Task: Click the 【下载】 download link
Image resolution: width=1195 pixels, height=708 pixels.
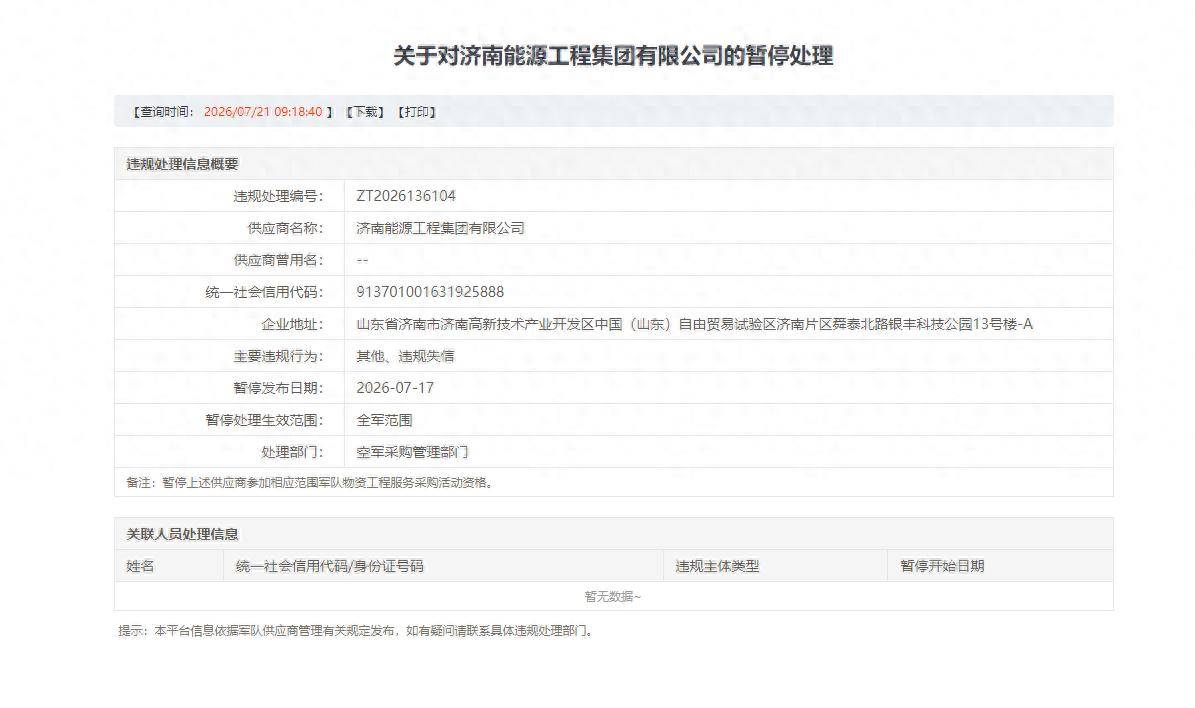Action: (x=365, y=112)
